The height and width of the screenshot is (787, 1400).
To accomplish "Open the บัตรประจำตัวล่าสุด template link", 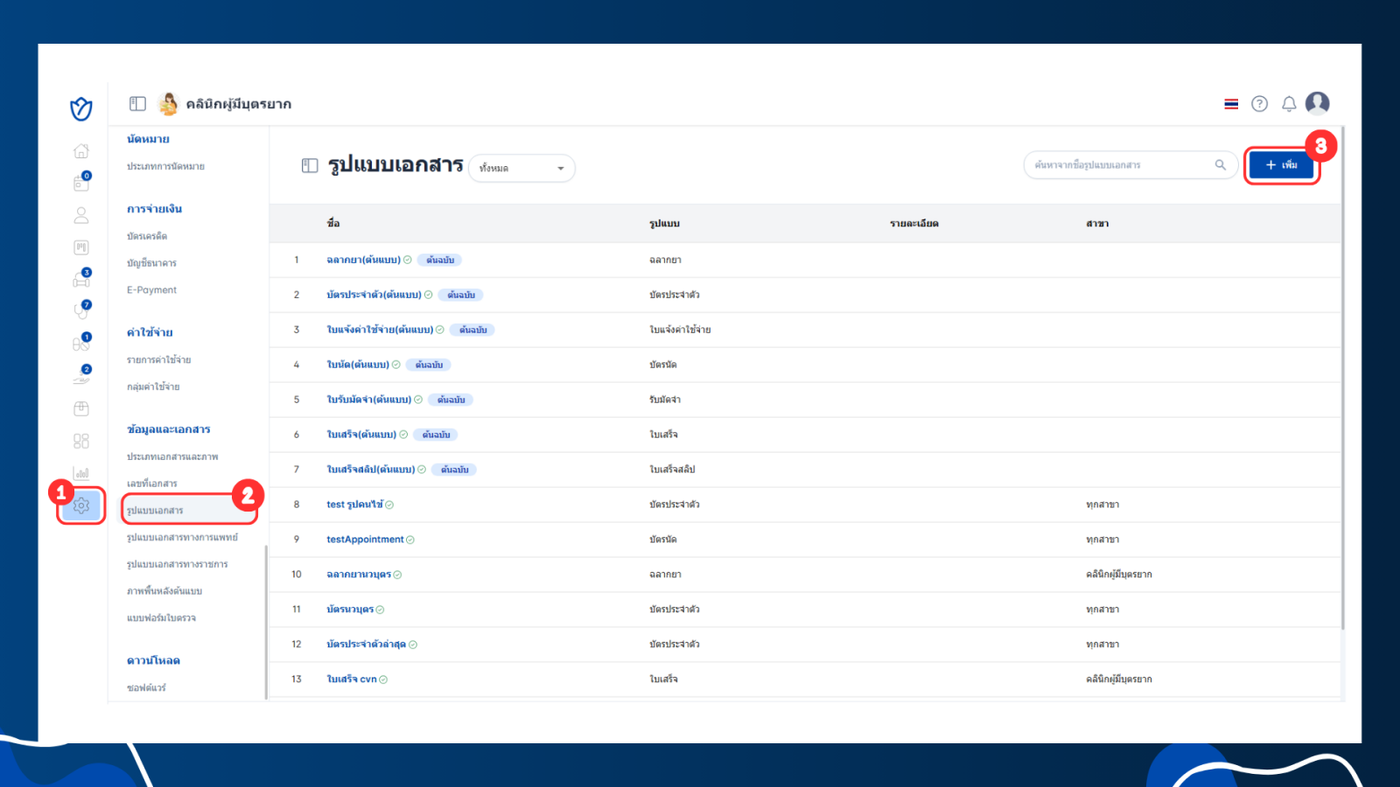I will (366, 645).
